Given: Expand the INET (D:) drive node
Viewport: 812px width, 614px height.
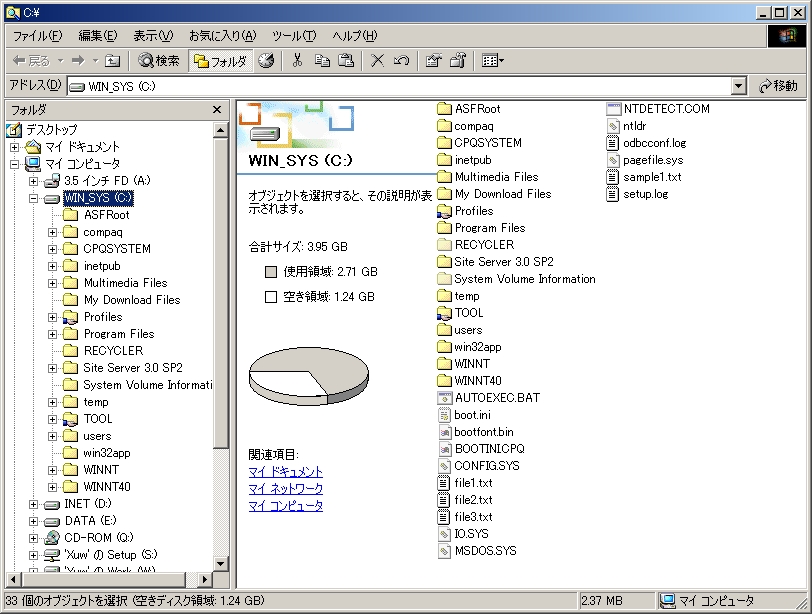Looking at the screenshot, I should pos(33,504).
